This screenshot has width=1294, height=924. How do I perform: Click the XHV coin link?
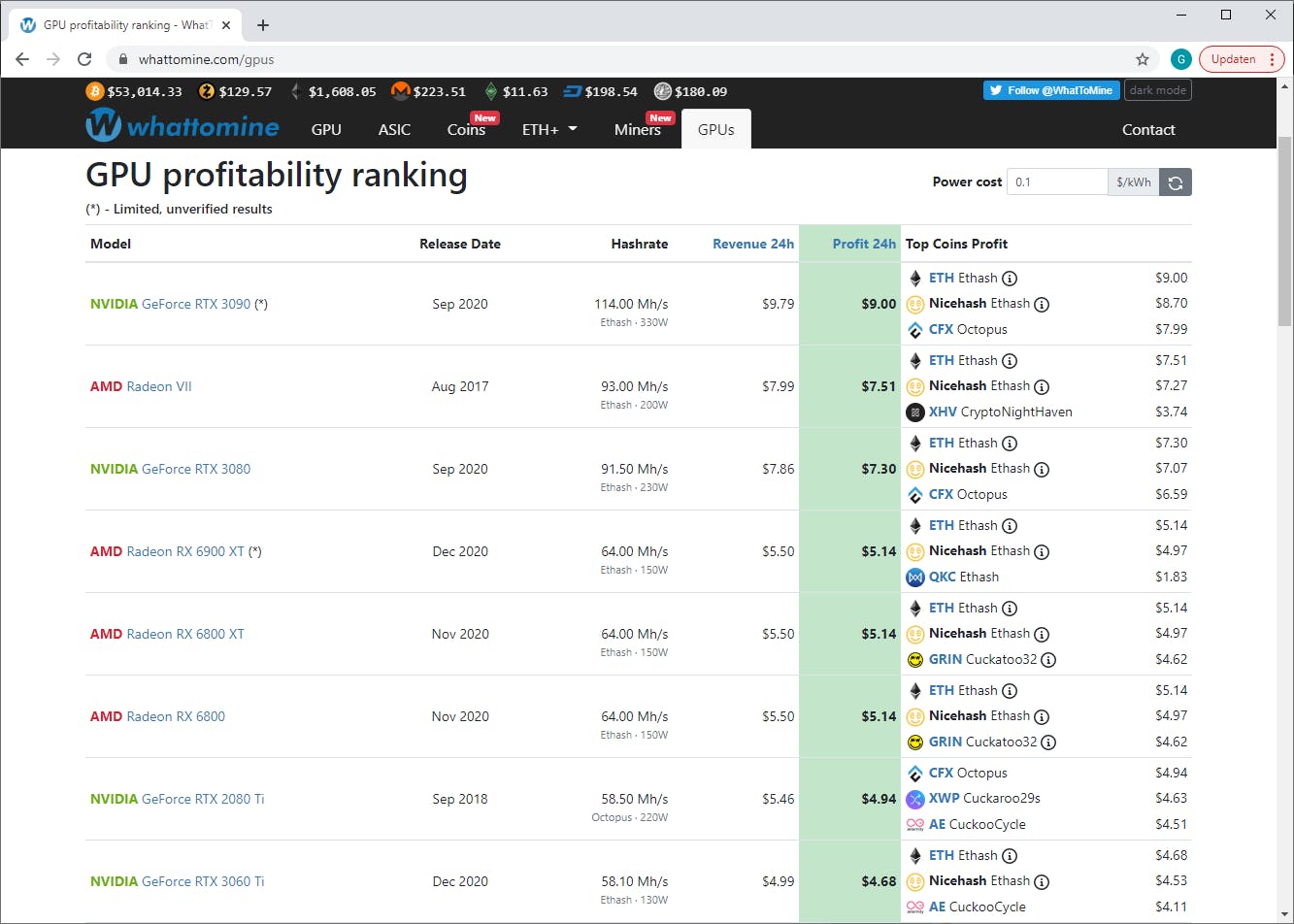[x=943, y=412]
